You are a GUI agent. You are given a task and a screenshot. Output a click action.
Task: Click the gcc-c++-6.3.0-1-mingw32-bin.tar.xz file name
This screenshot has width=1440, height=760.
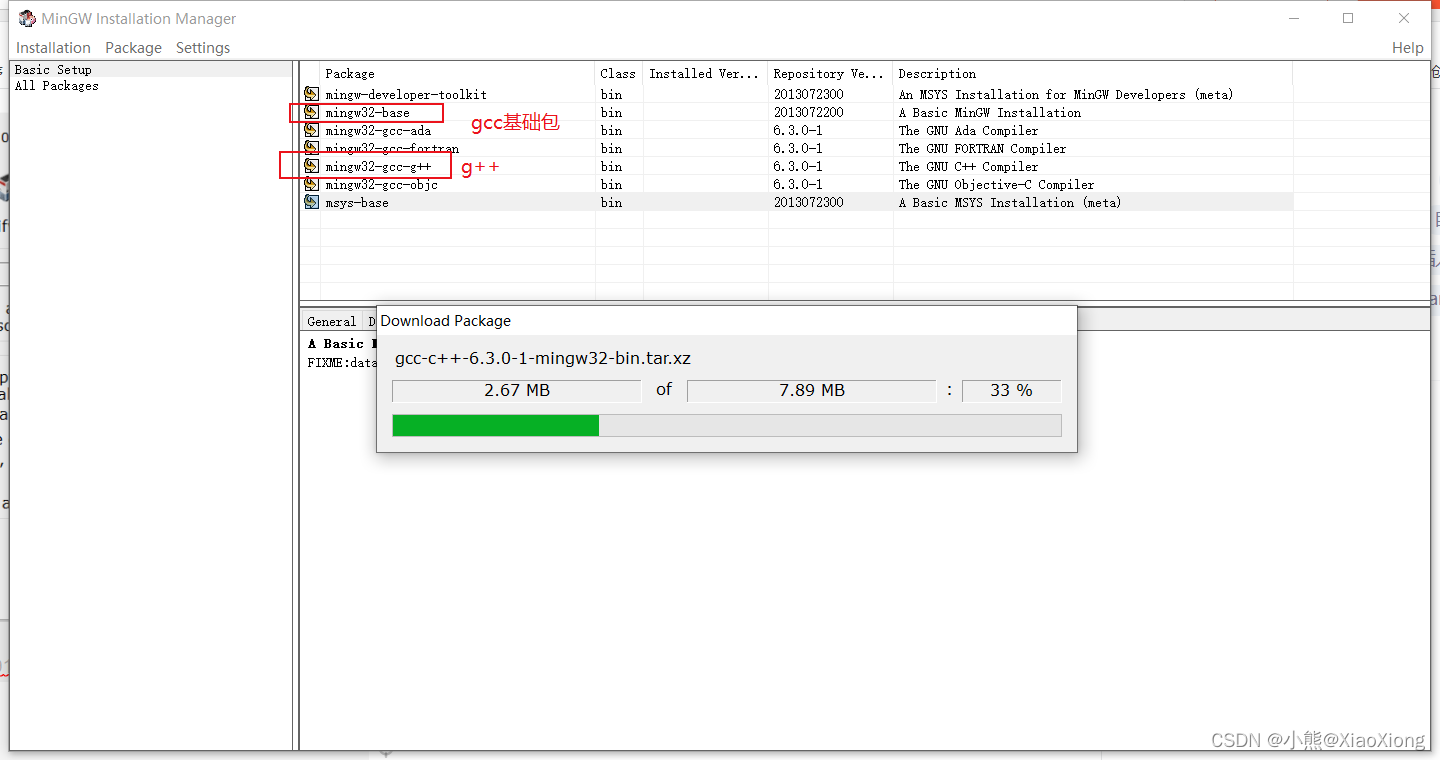543,358
